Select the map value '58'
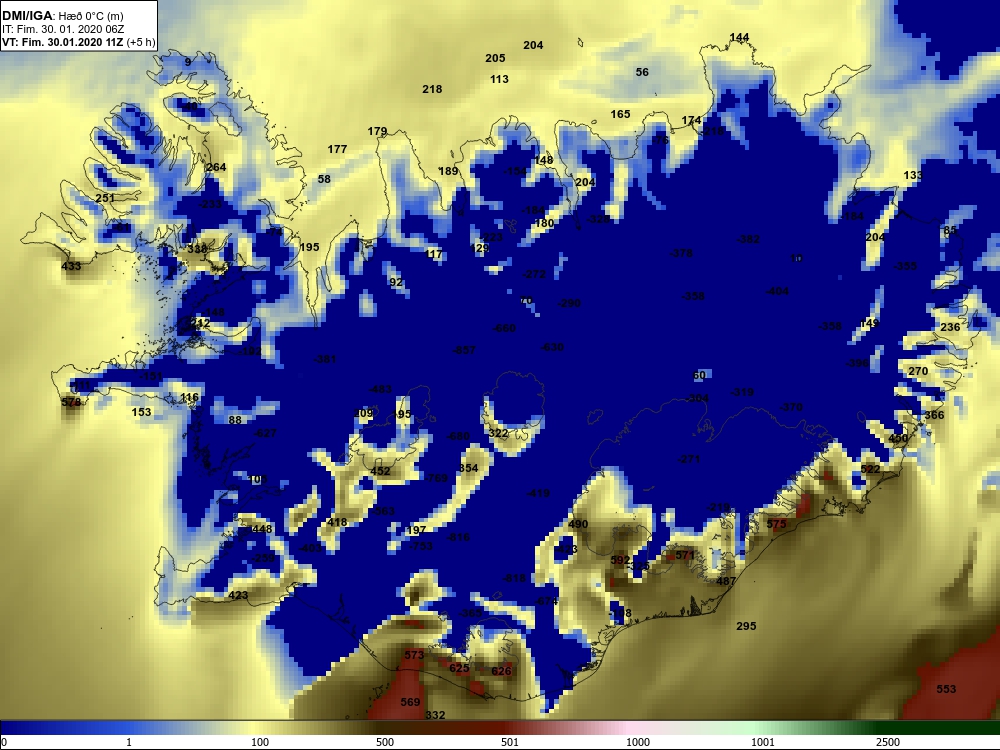Viewport: 1000px width, 750px height. pos(324,179)
